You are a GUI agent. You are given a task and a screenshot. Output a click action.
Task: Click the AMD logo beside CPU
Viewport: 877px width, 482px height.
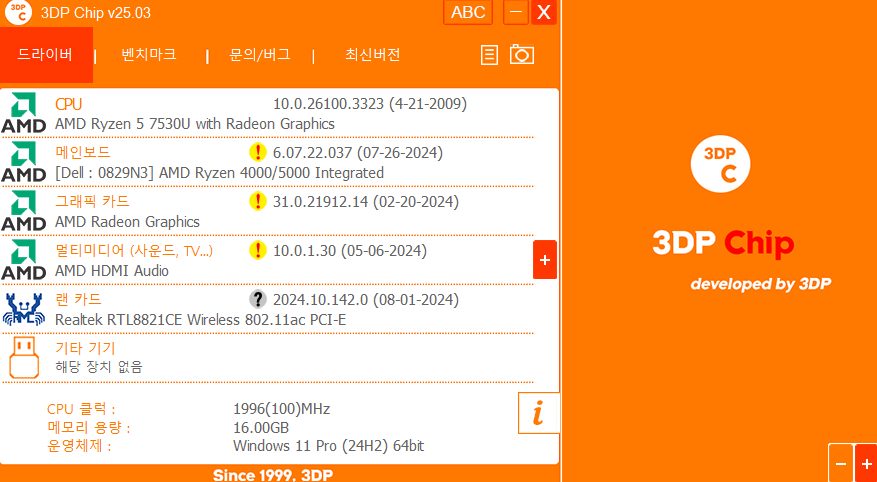(23, 112)
